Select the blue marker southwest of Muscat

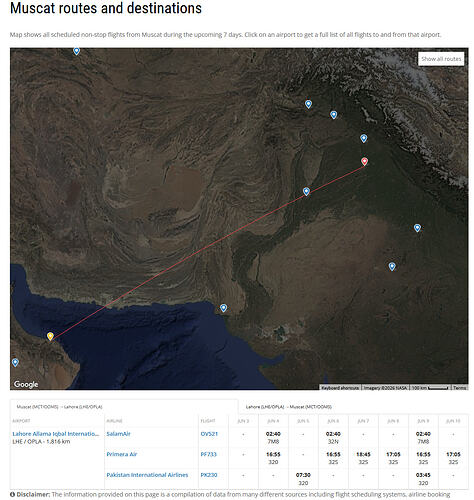[15, 362]
